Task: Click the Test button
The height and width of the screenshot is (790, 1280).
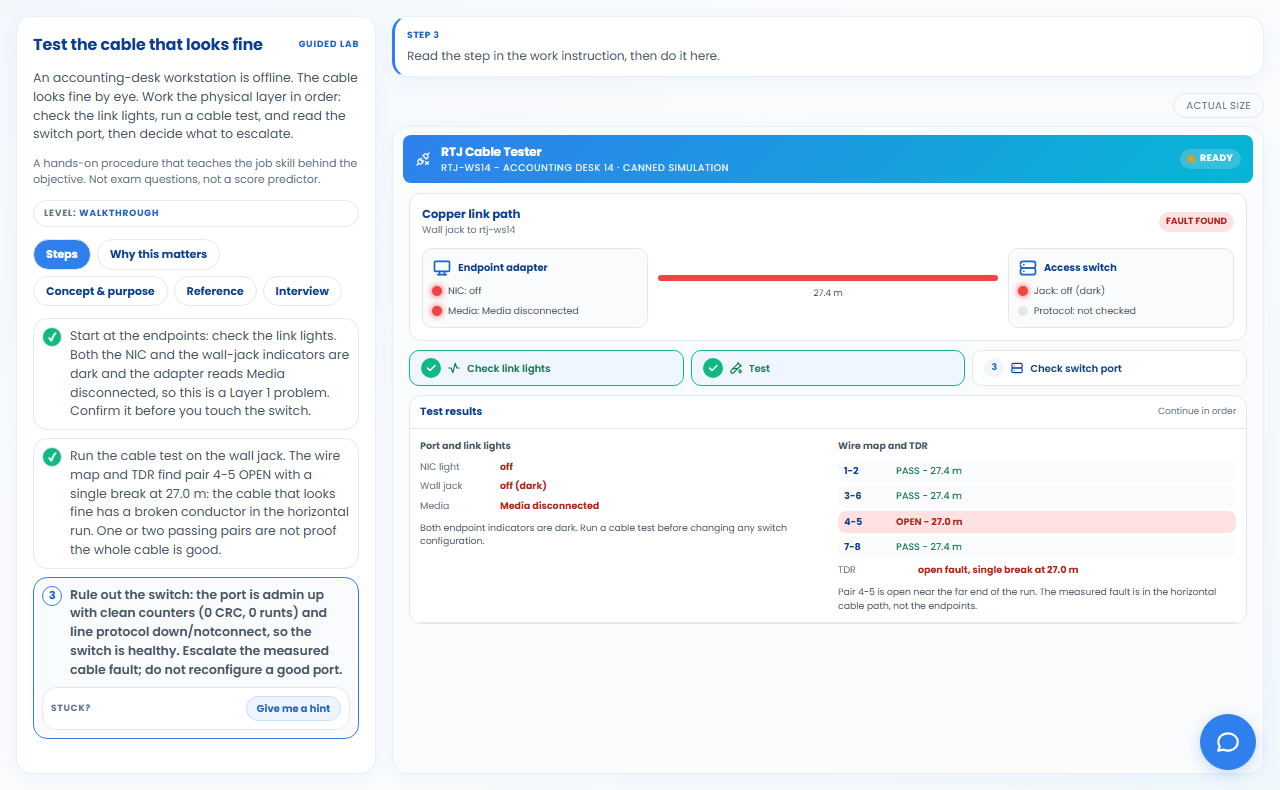Action: pyautogui.click(x=828, y=368)
